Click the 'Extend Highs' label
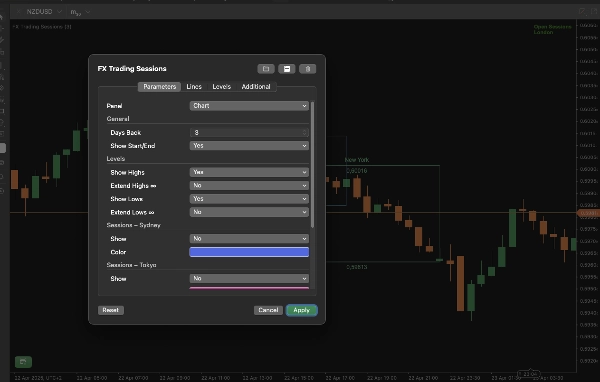The width and height of the screenshot is (600, 382). 133,186
